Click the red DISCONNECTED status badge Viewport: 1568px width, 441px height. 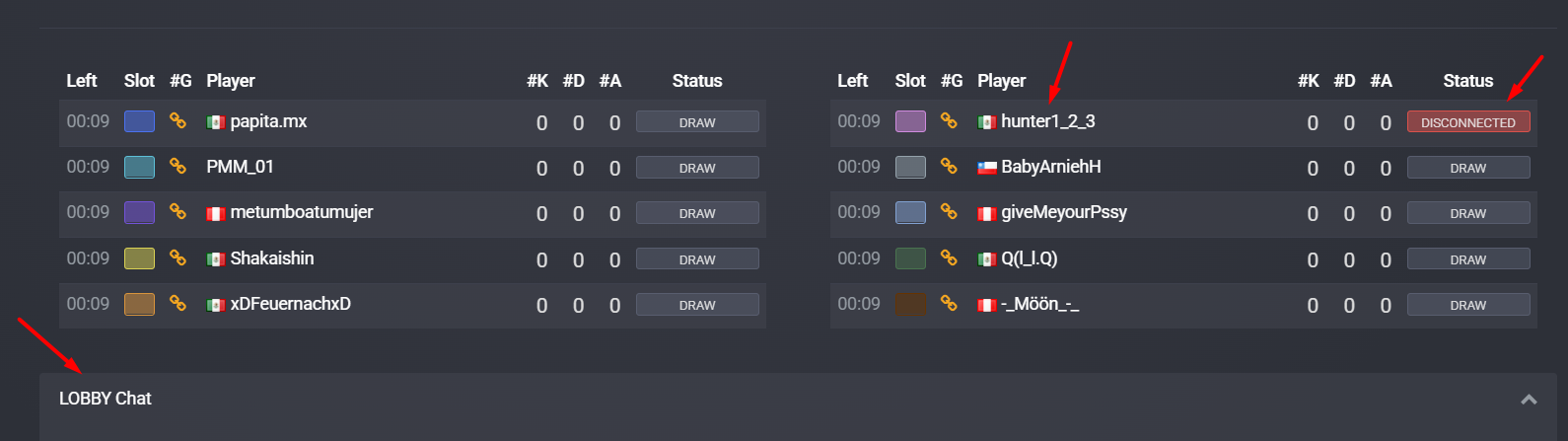[x=1468, y=122]
